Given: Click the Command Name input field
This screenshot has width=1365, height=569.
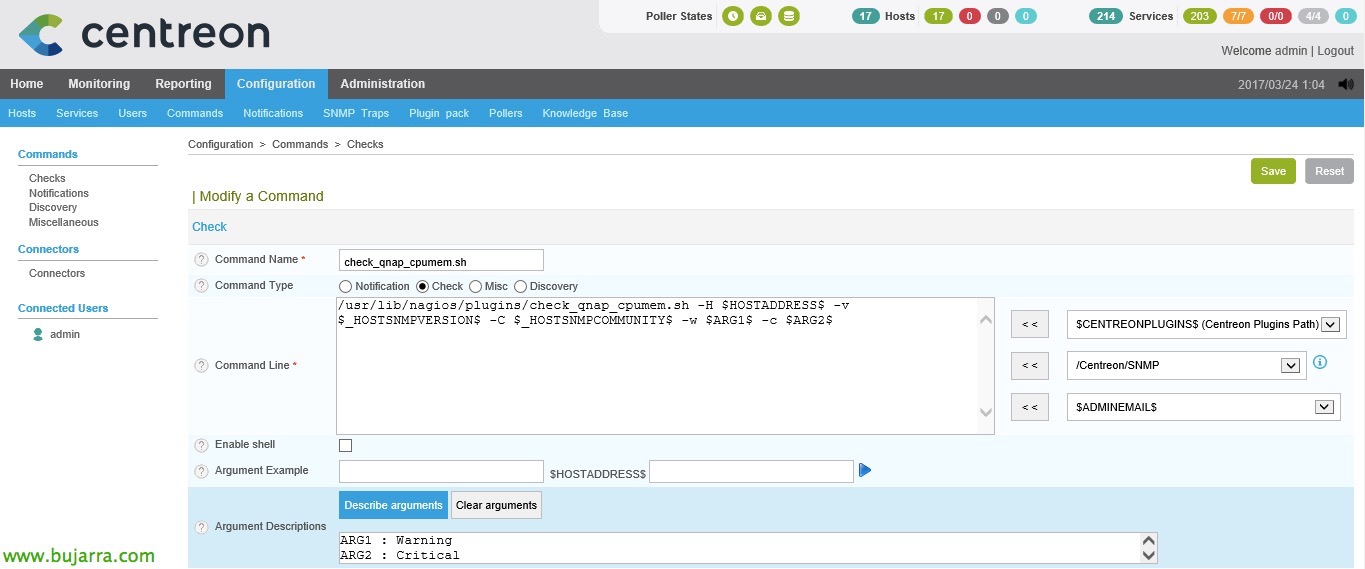Looking at the screenshot, I should point(441,262).
